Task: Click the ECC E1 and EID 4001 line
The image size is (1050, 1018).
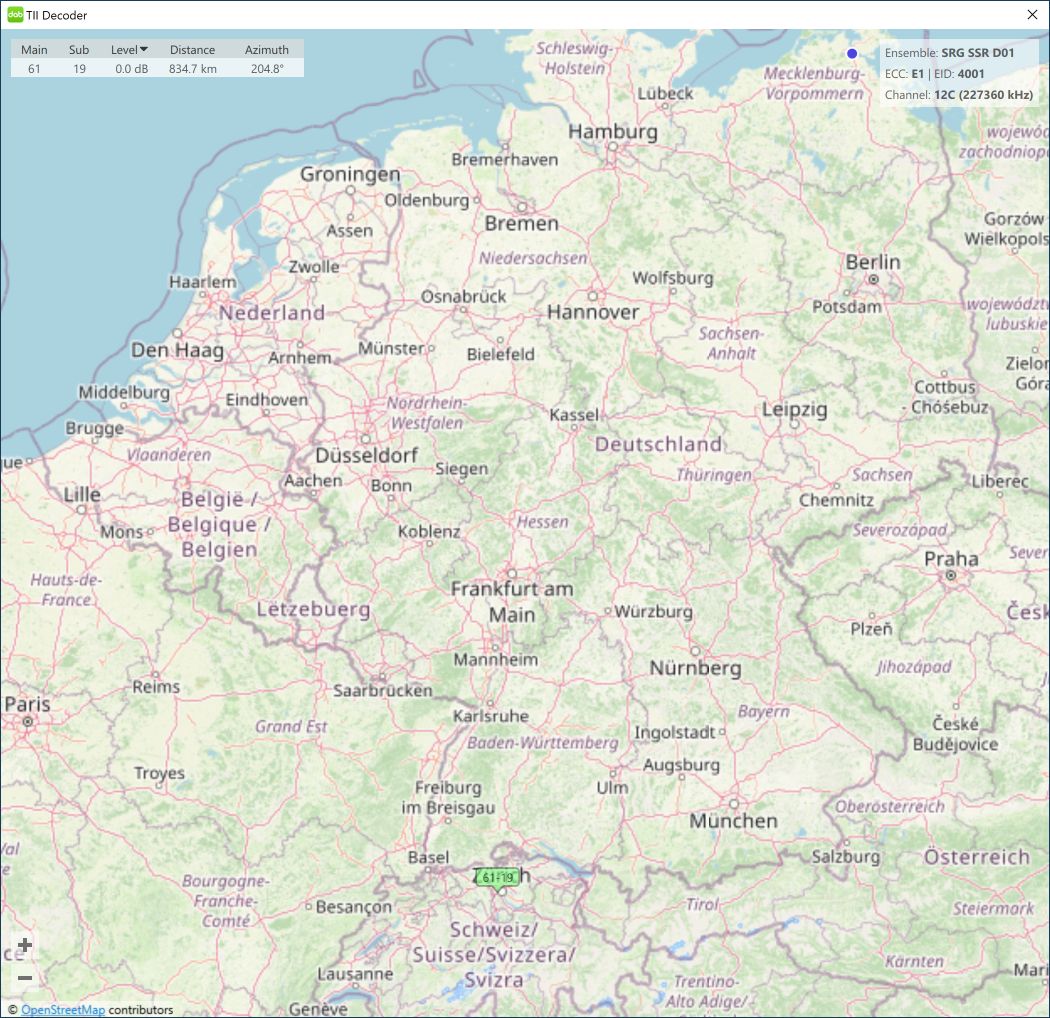Action: click(x=934, y=74)
